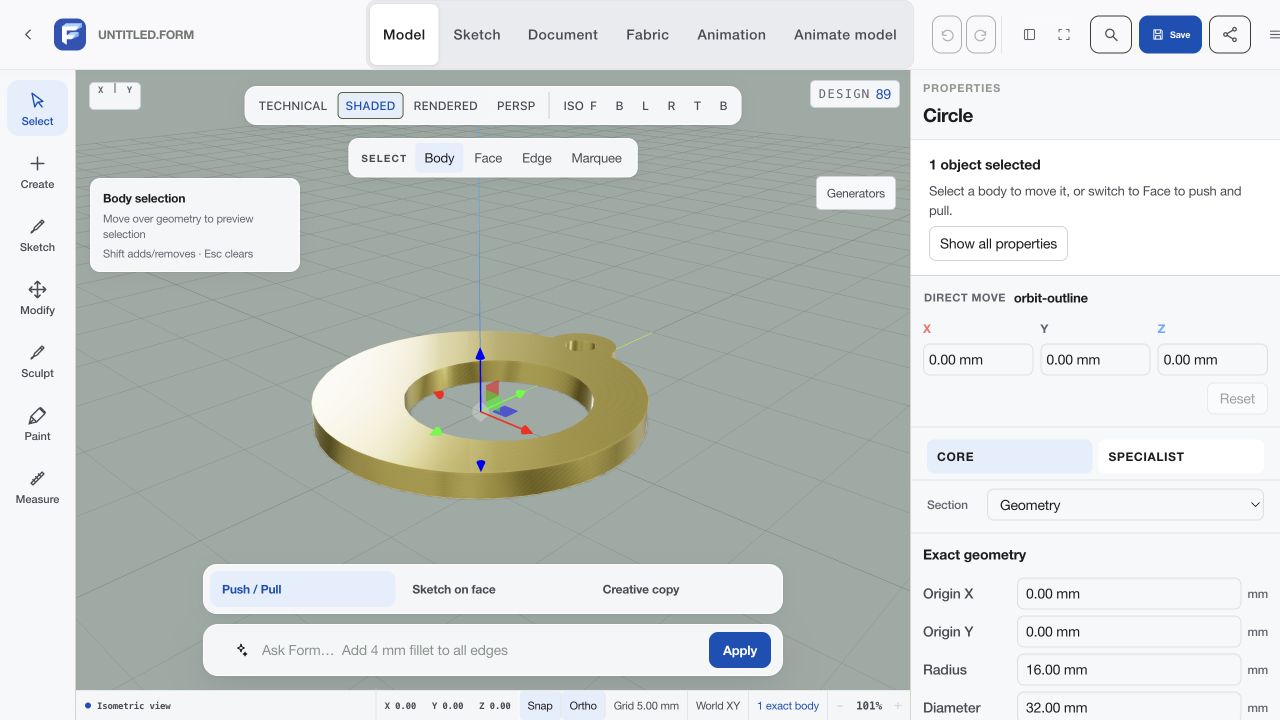The height and width of the screenshot is (720, 1280).
Task: Switch to the Core properties tab
Action: 1009,456
